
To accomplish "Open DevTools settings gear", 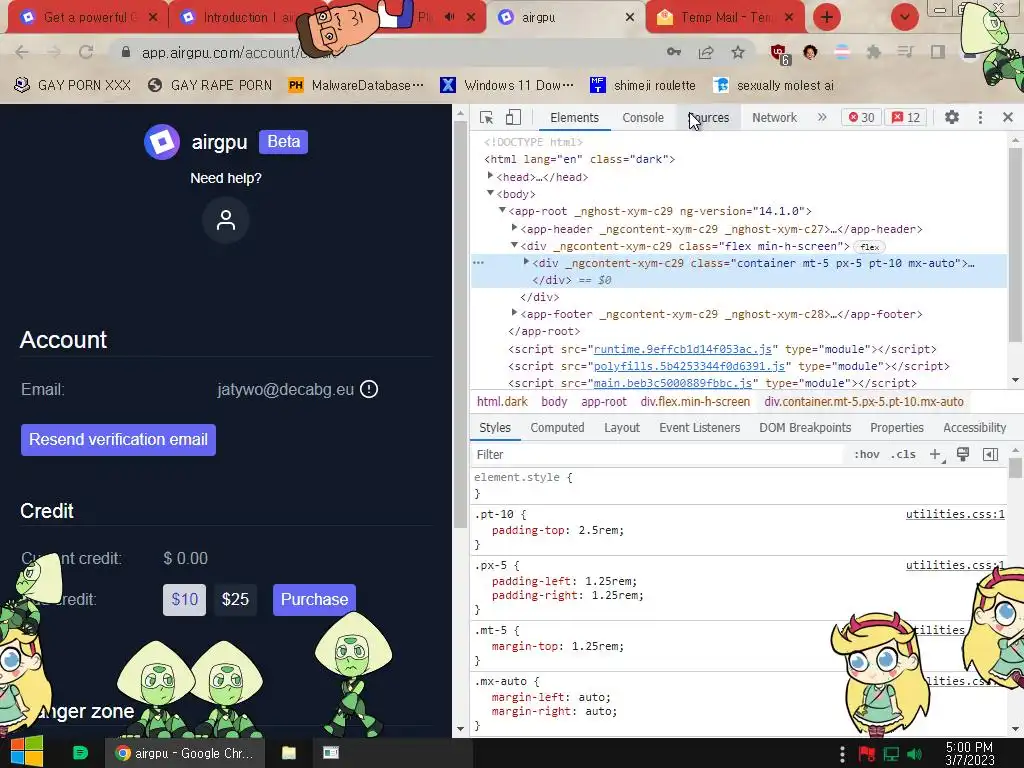I will click(952, 118).
